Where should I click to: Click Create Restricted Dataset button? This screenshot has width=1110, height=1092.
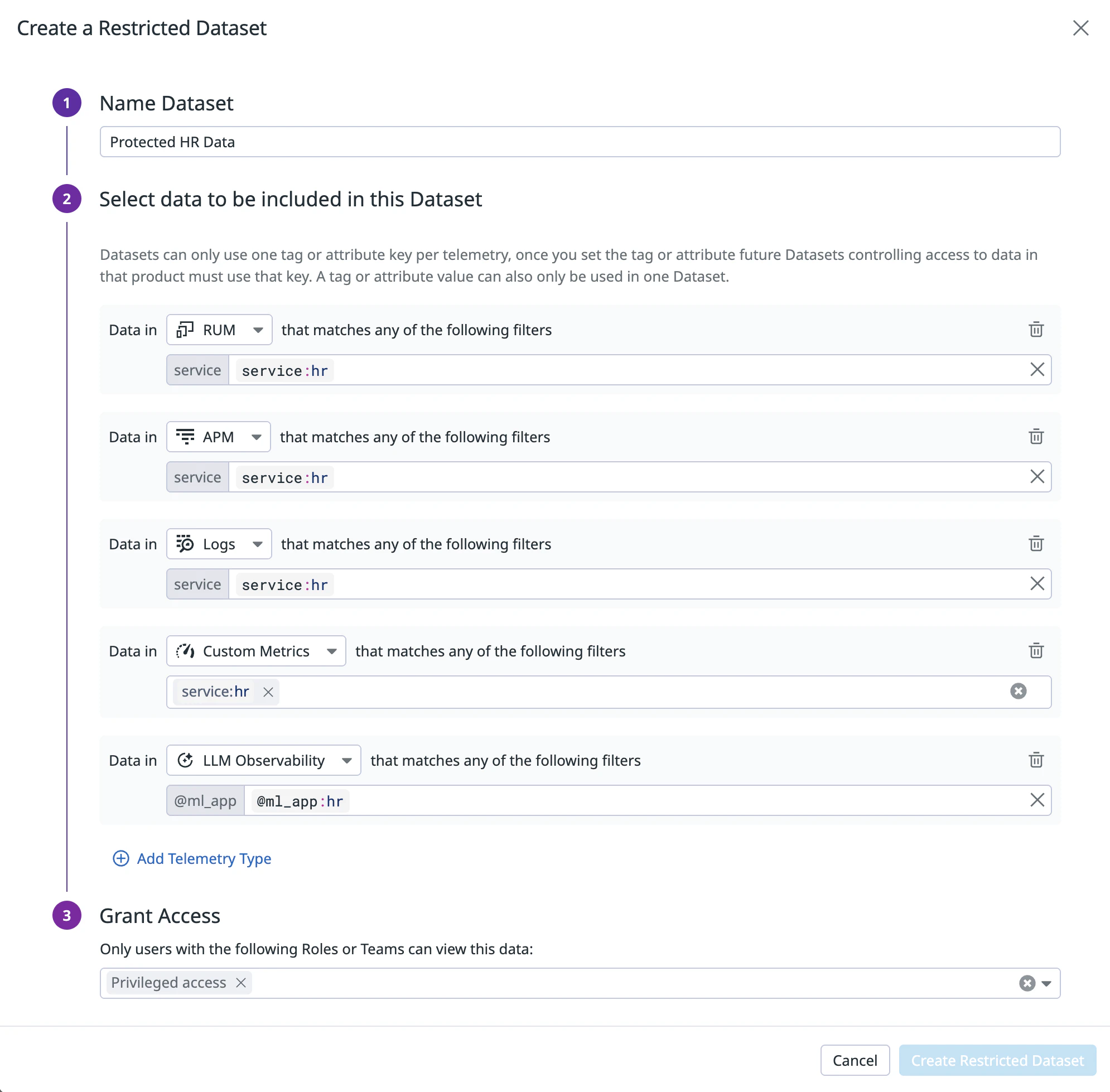pyautogui.click(x=997, y=1060)
